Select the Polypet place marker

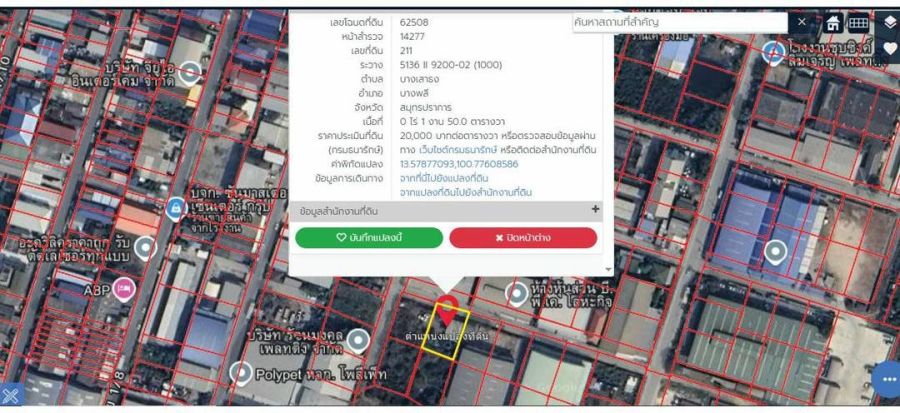point(240,373)
